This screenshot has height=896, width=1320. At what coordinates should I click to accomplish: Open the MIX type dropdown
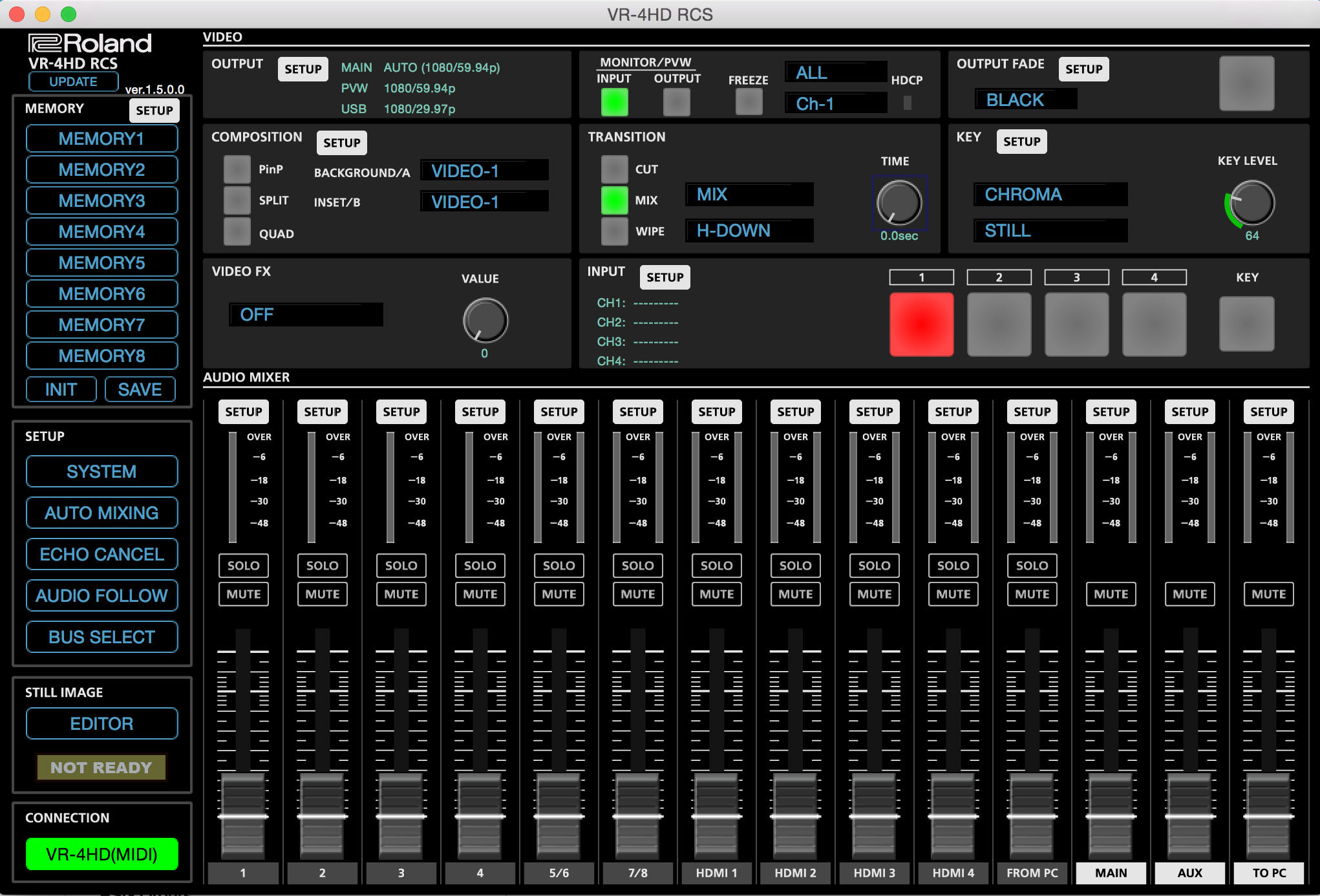point(749,194)
